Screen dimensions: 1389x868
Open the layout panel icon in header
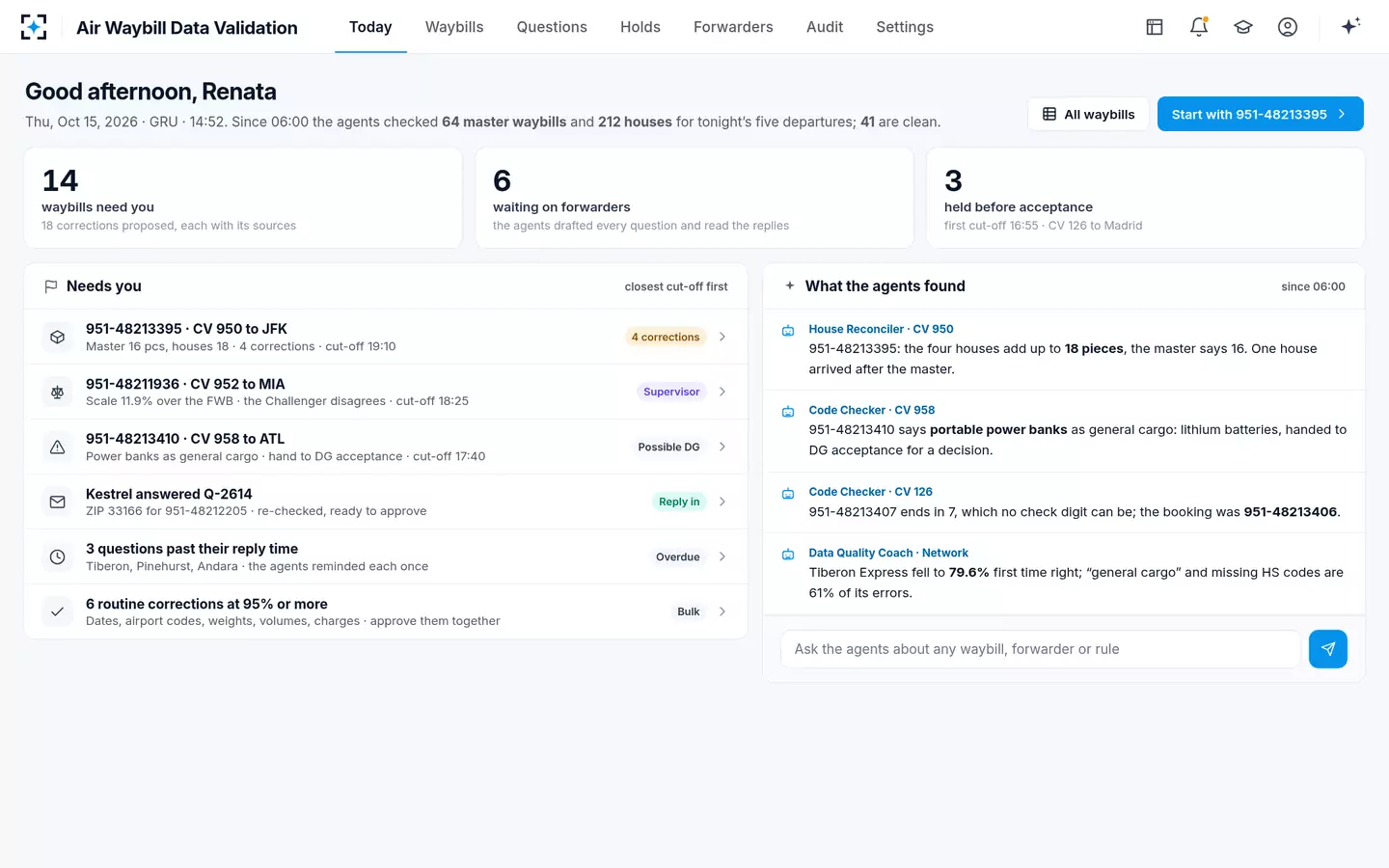click(1155, 27)
